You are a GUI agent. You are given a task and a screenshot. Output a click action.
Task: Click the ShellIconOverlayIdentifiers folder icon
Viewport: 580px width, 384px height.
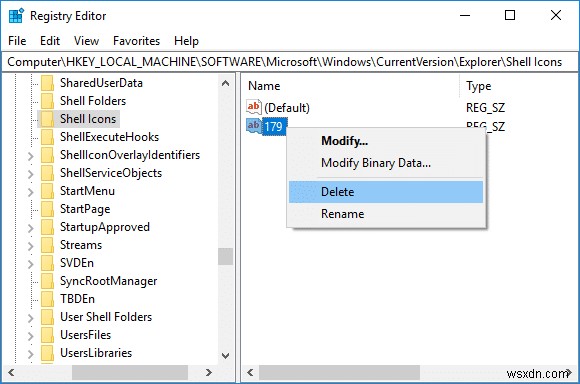click(x=48, y=155)
